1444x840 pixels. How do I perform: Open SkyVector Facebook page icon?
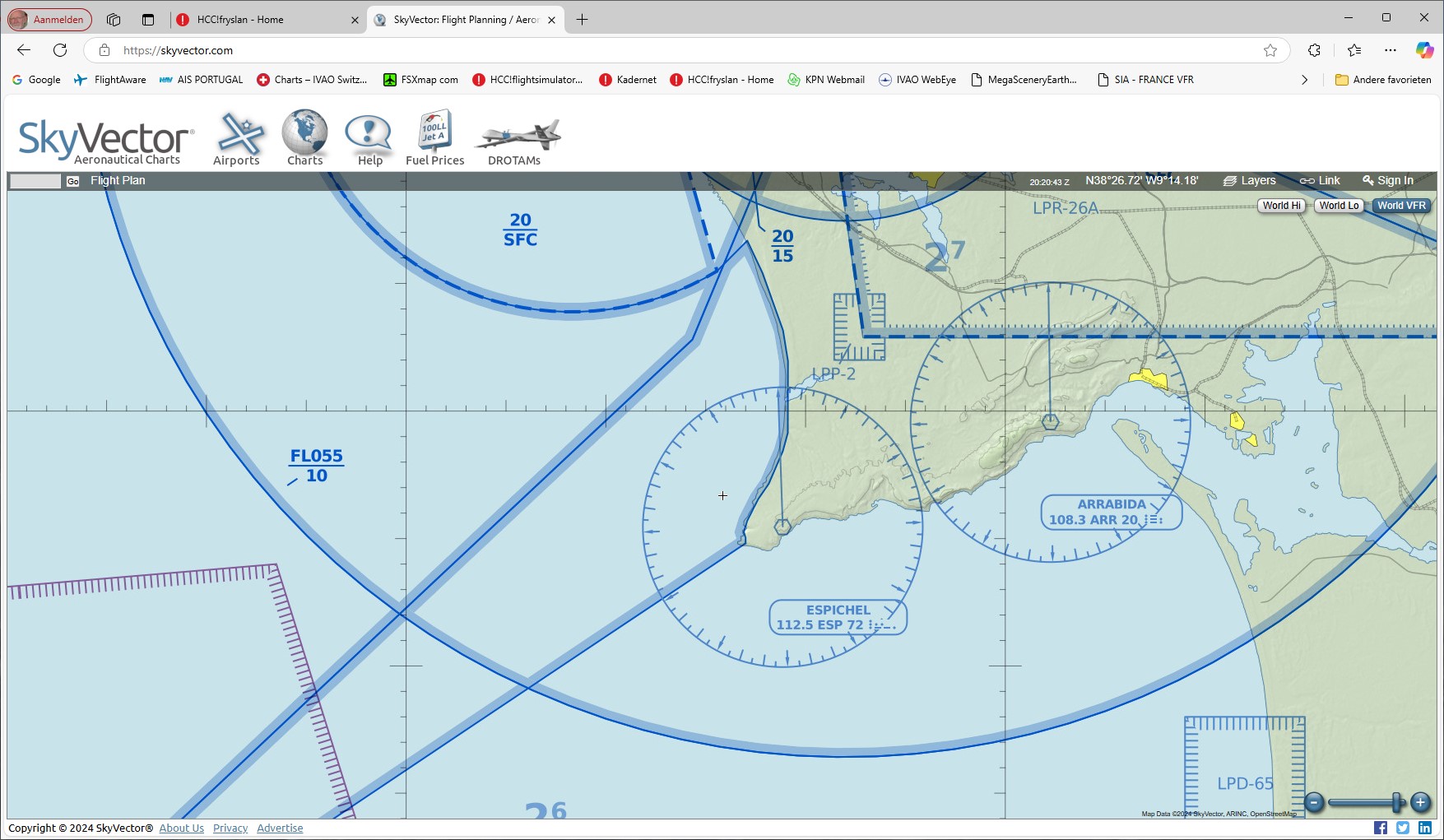pos(1380,828)
